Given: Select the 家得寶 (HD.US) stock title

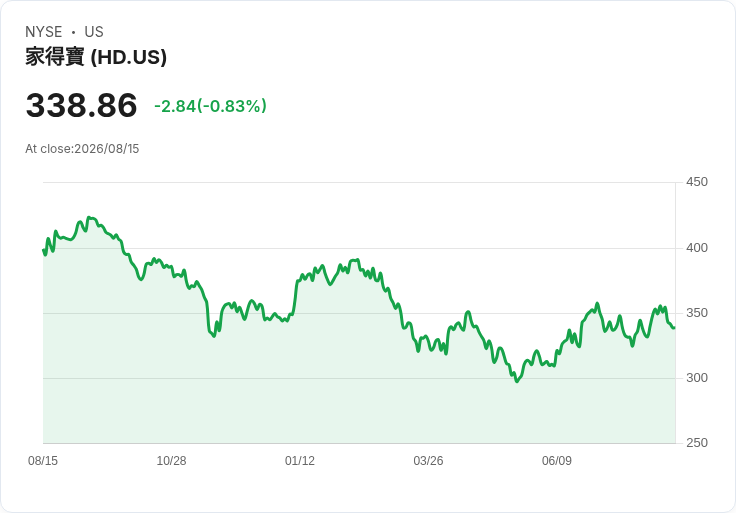Looking at the screenshot, I should click(96, 57).
